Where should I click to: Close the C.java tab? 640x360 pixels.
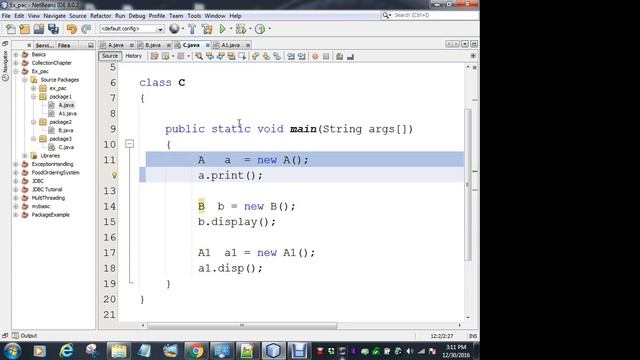click(208, 45)
